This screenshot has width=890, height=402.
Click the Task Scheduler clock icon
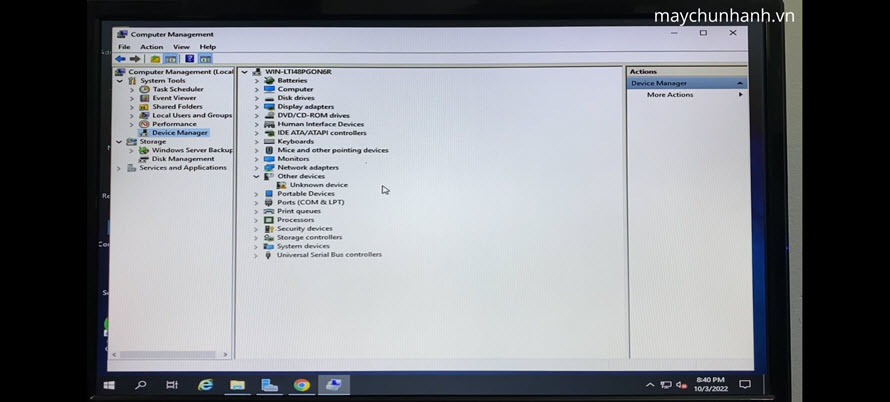(144, 89)
